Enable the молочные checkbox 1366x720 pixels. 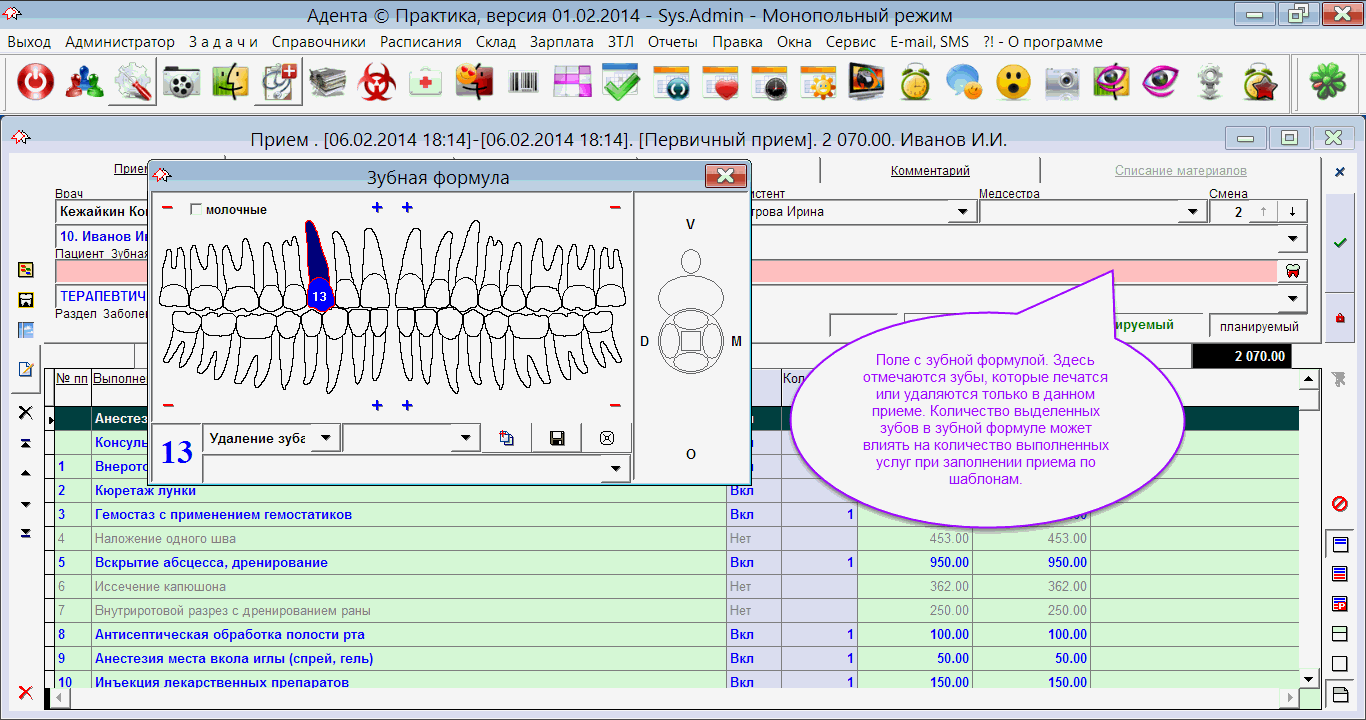[x=196, y=210]
